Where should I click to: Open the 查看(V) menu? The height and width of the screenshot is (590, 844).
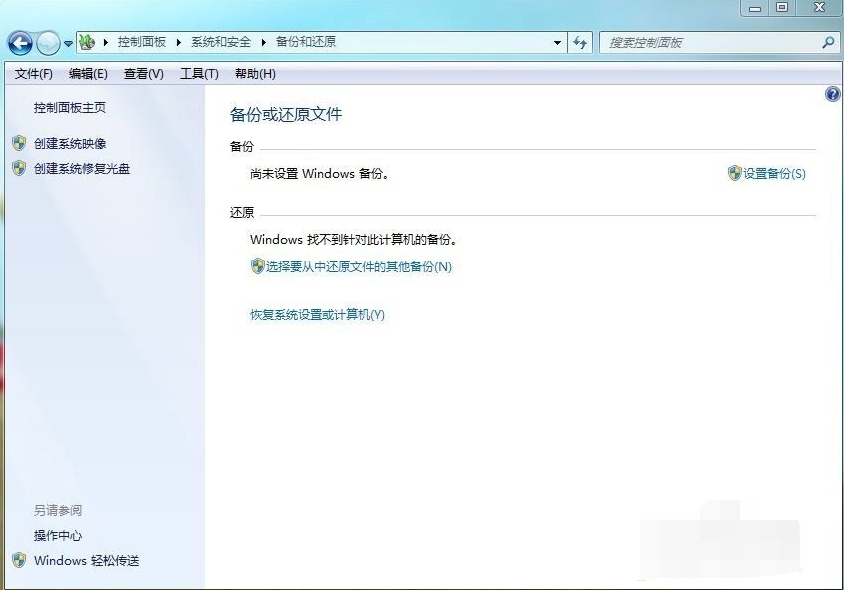pyautogui.click(x=144, y=74)
